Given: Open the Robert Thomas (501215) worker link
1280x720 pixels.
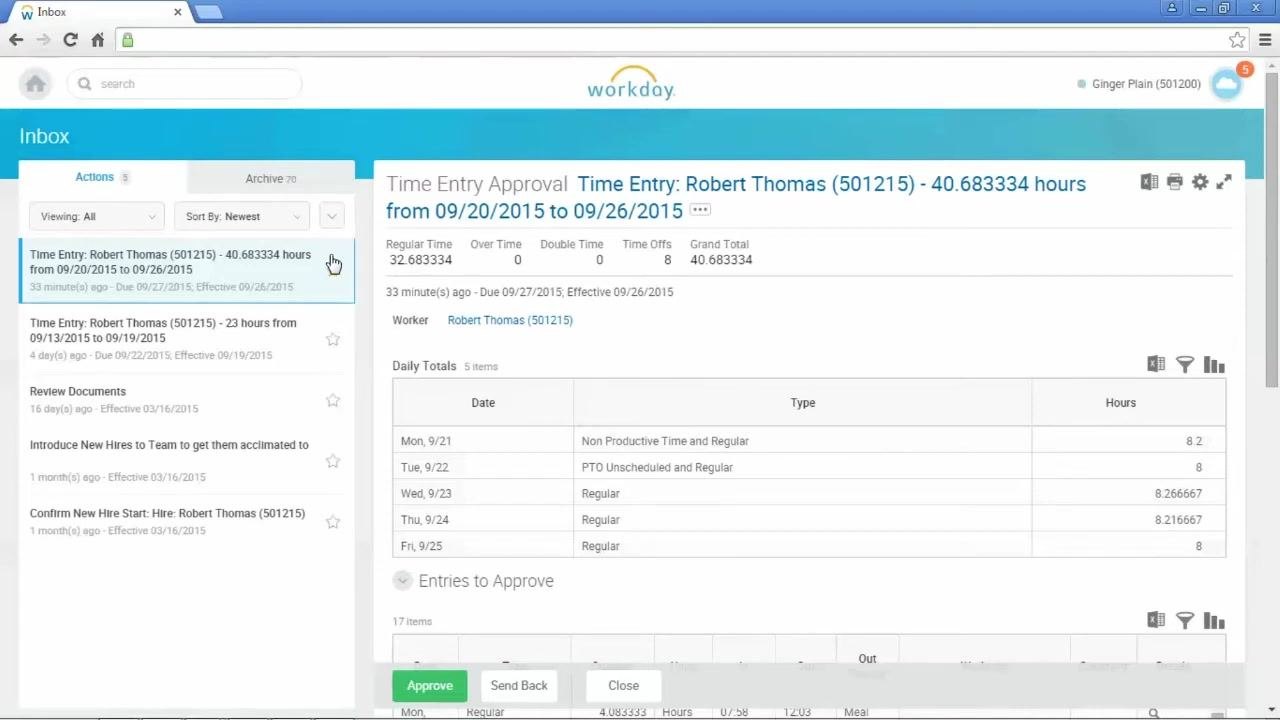Looking at the screenshot, I should point(510,320).
